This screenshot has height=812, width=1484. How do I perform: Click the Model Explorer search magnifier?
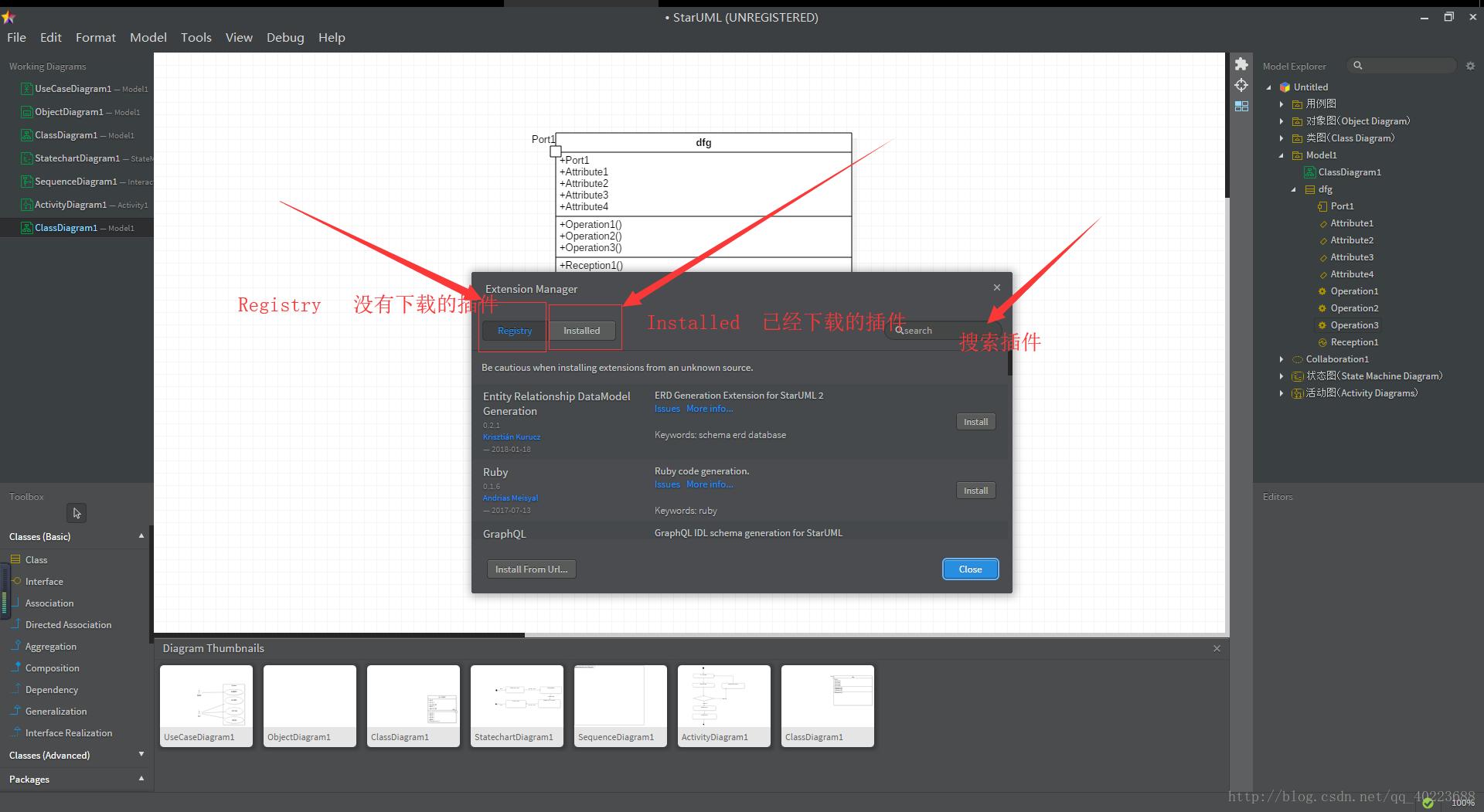tap(1358, 66)
